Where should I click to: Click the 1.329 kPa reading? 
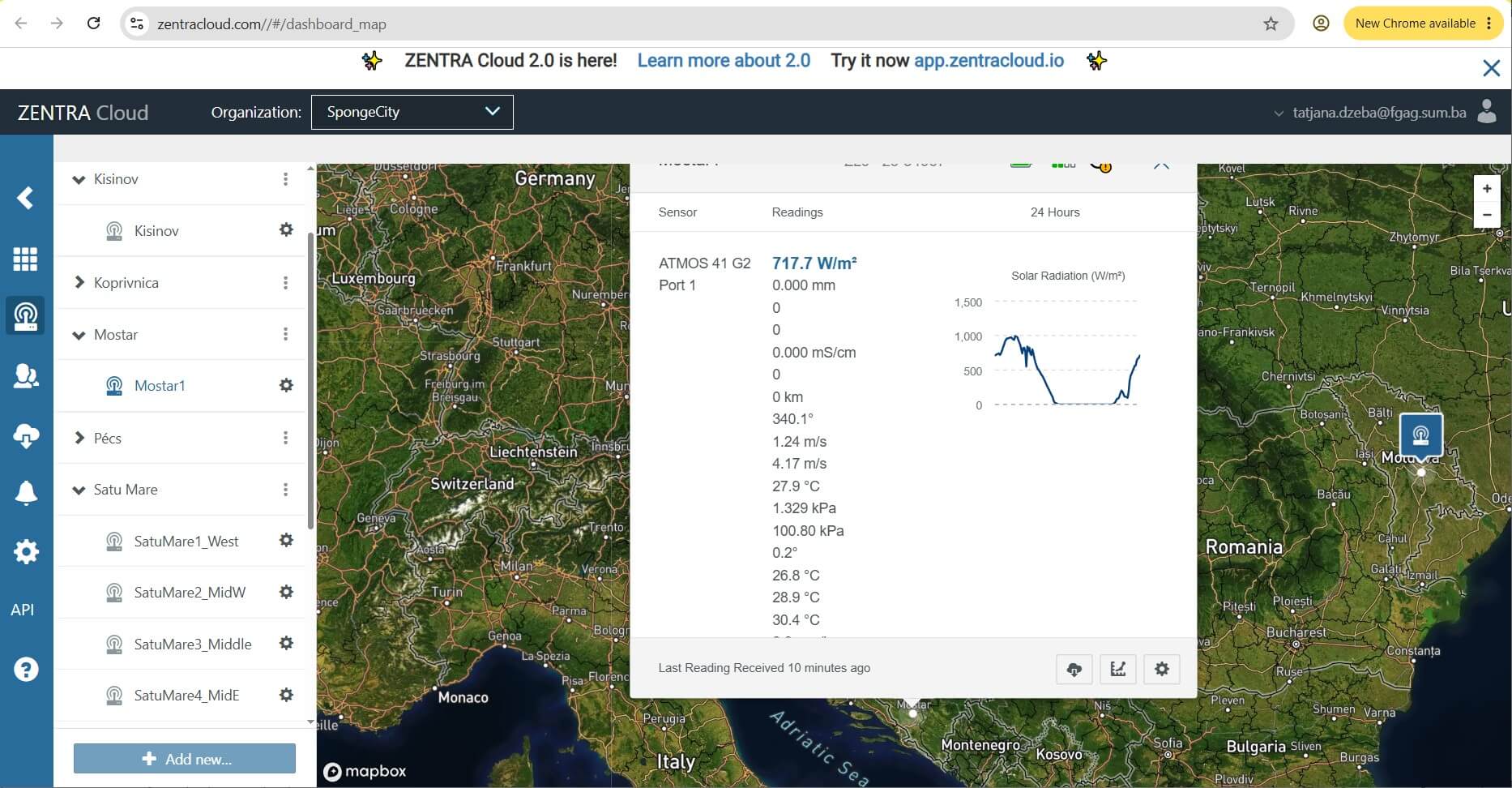click(x=804, y=508)
